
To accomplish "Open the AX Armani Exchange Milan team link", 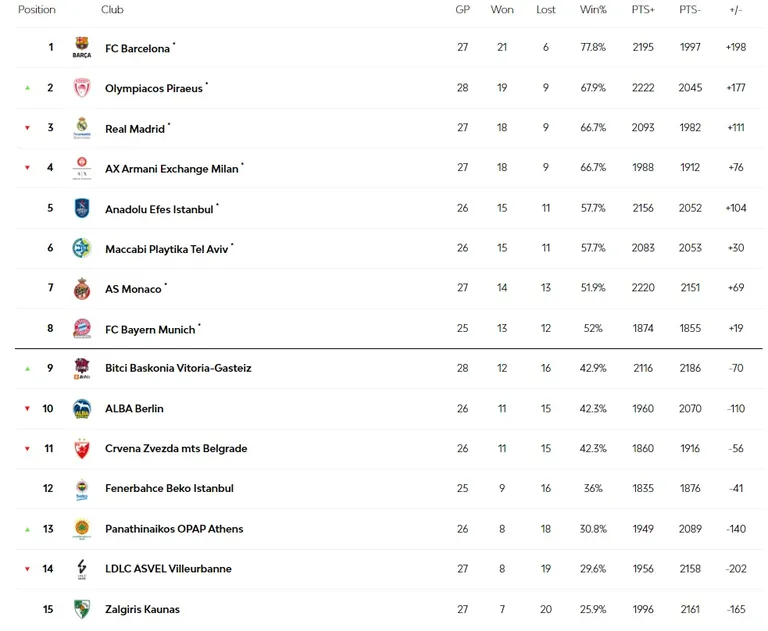I will tap(172, 169).
